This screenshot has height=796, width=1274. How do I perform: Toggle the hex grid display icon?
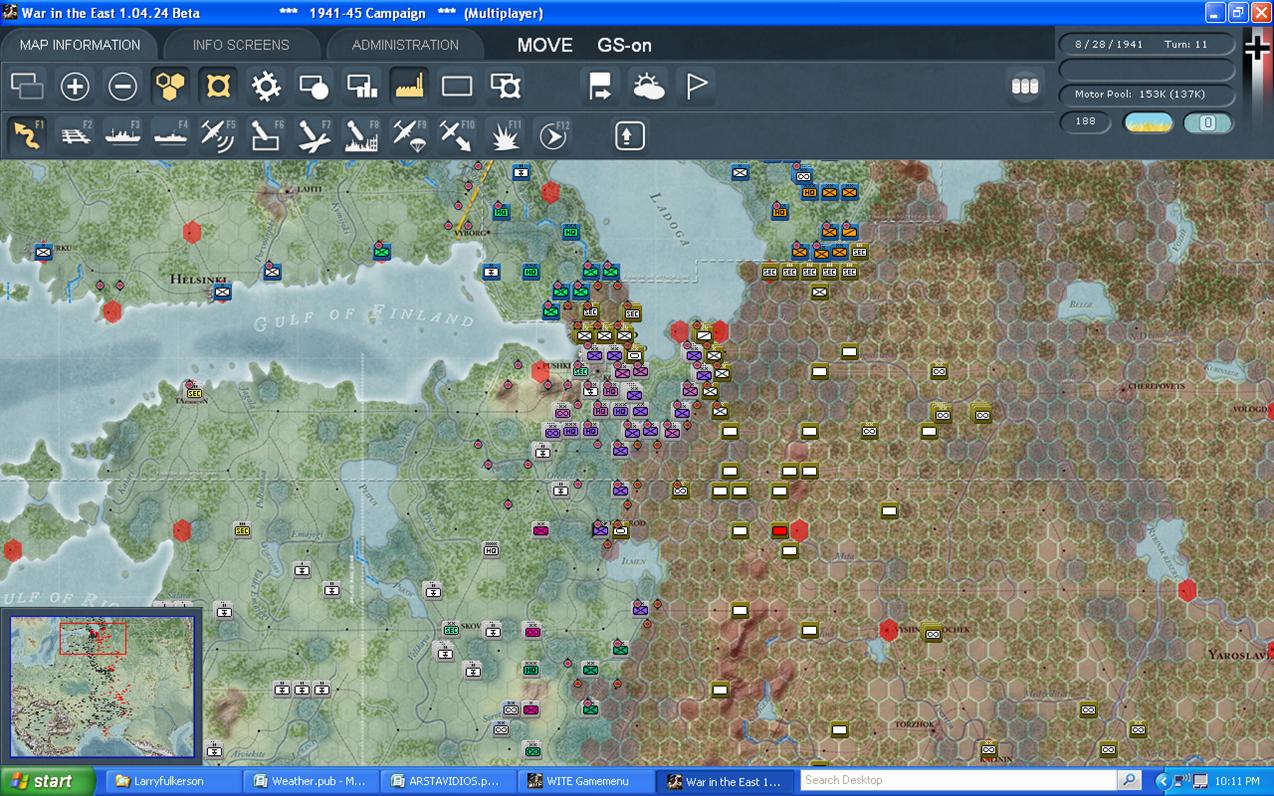pyautogui.click(x=171, y=87)
